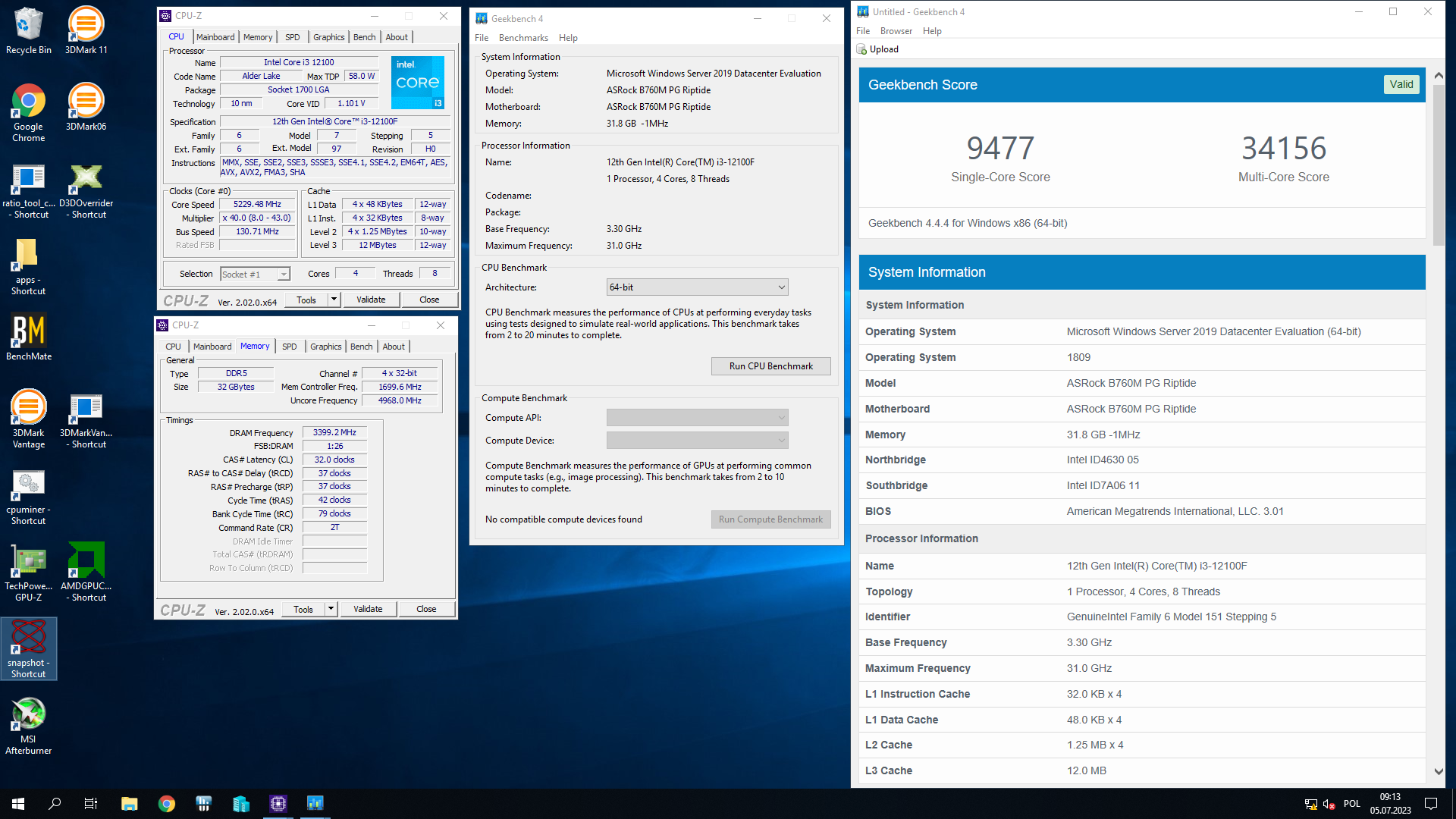Open the Architecture 64-bit dropdown
The image size is (1456, 819).
[x=698, y=287]
